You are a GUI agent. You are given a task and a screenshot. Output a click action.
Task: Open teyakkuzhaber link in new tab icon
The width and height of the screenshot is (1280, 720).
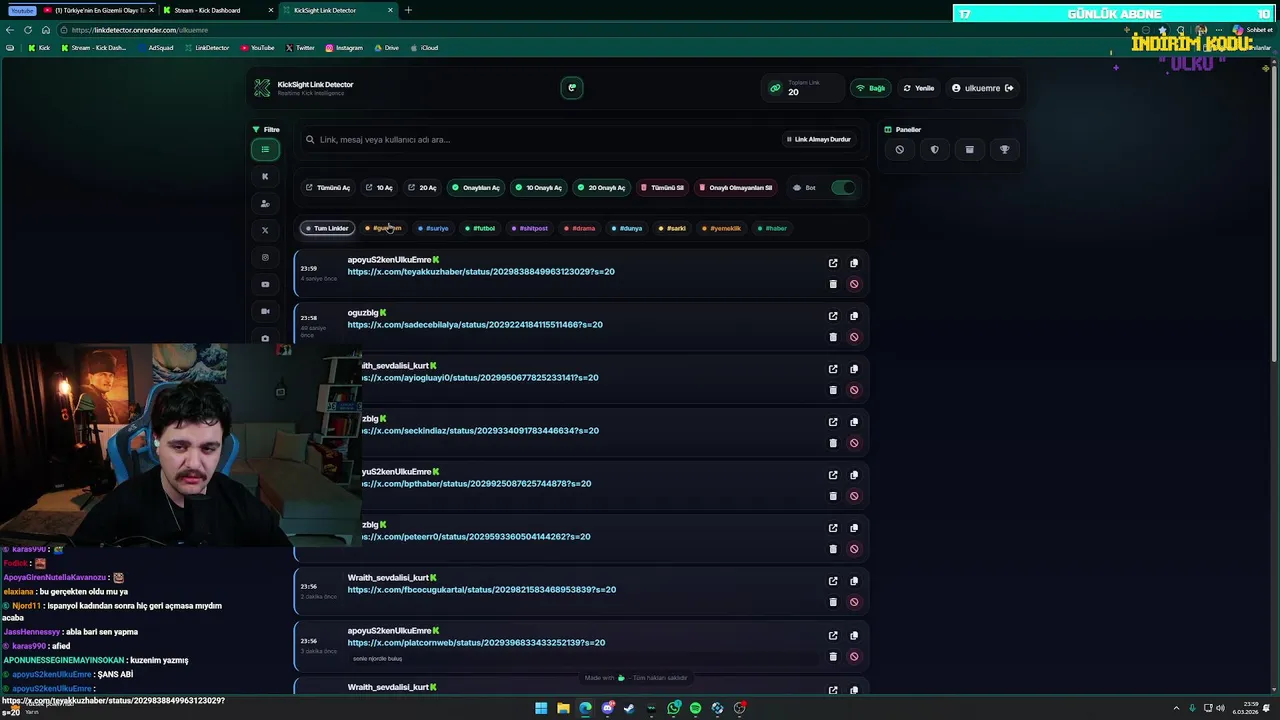point(833,263)
